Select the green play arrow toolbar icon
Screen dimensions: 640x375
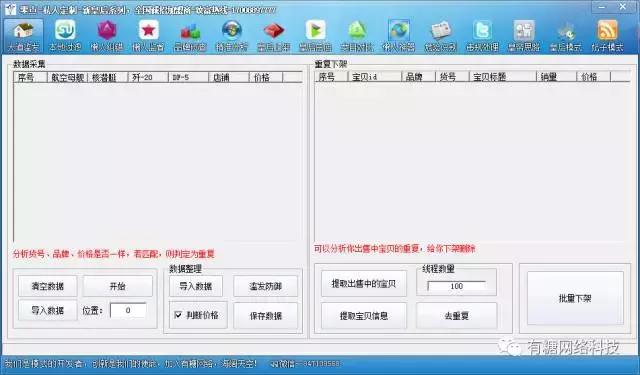316,37
